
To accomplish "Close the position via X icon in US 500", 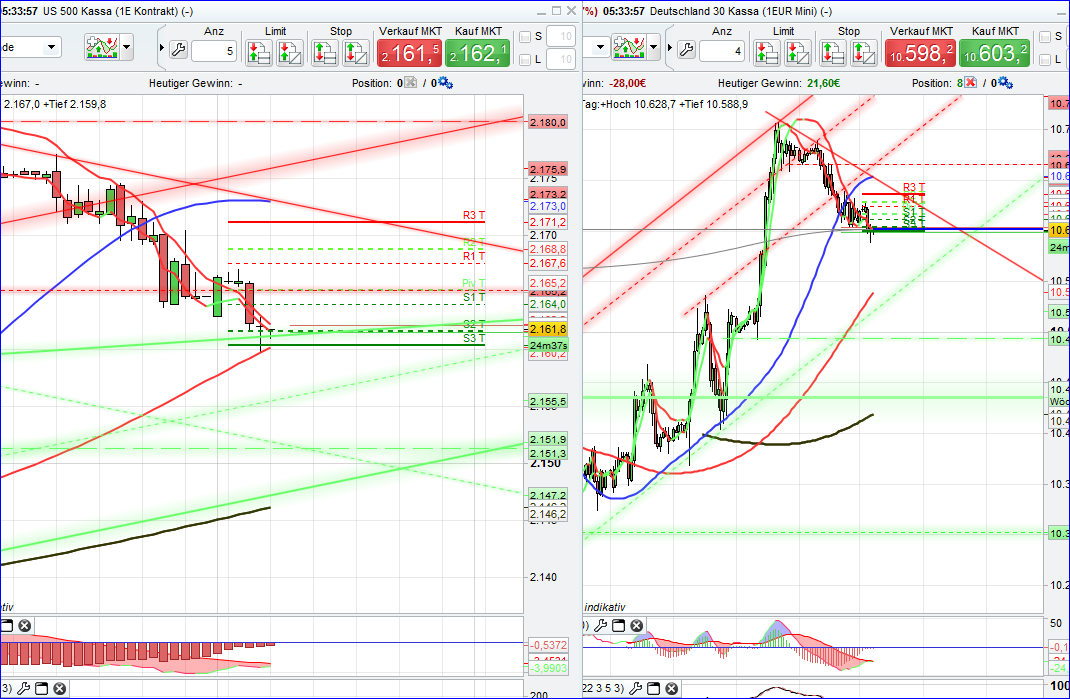I will click(x=410, y=83).
